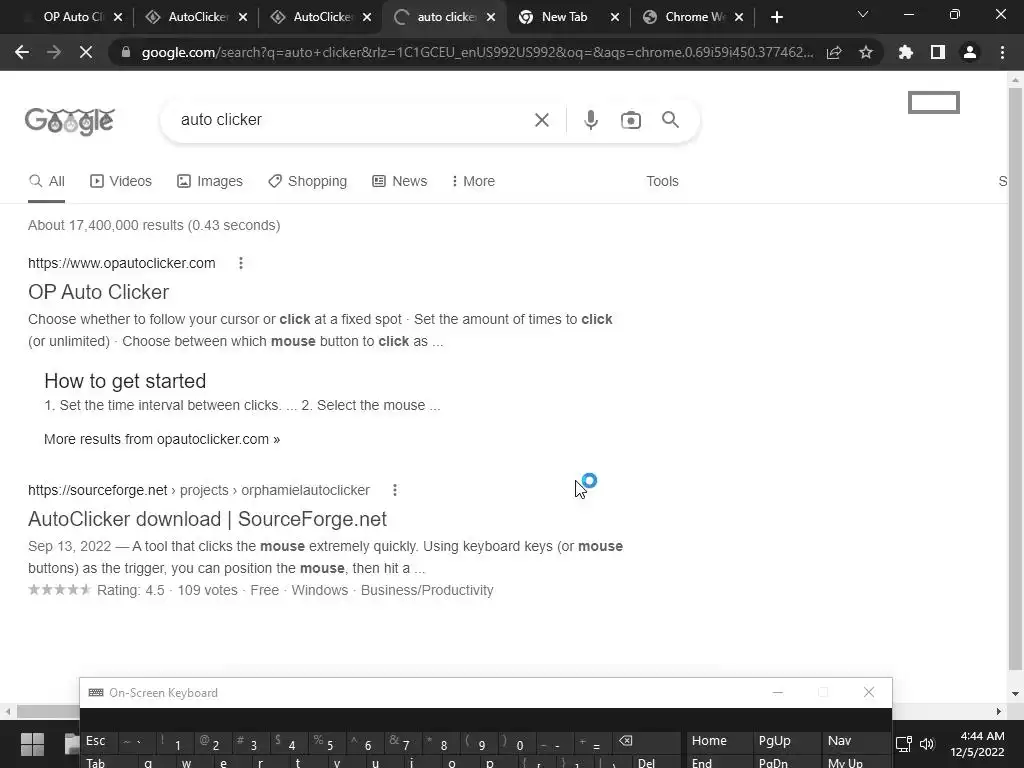Tap PgUp on the On-Screen Keyboard
1024x768 pixels.
tap(786, 741)
